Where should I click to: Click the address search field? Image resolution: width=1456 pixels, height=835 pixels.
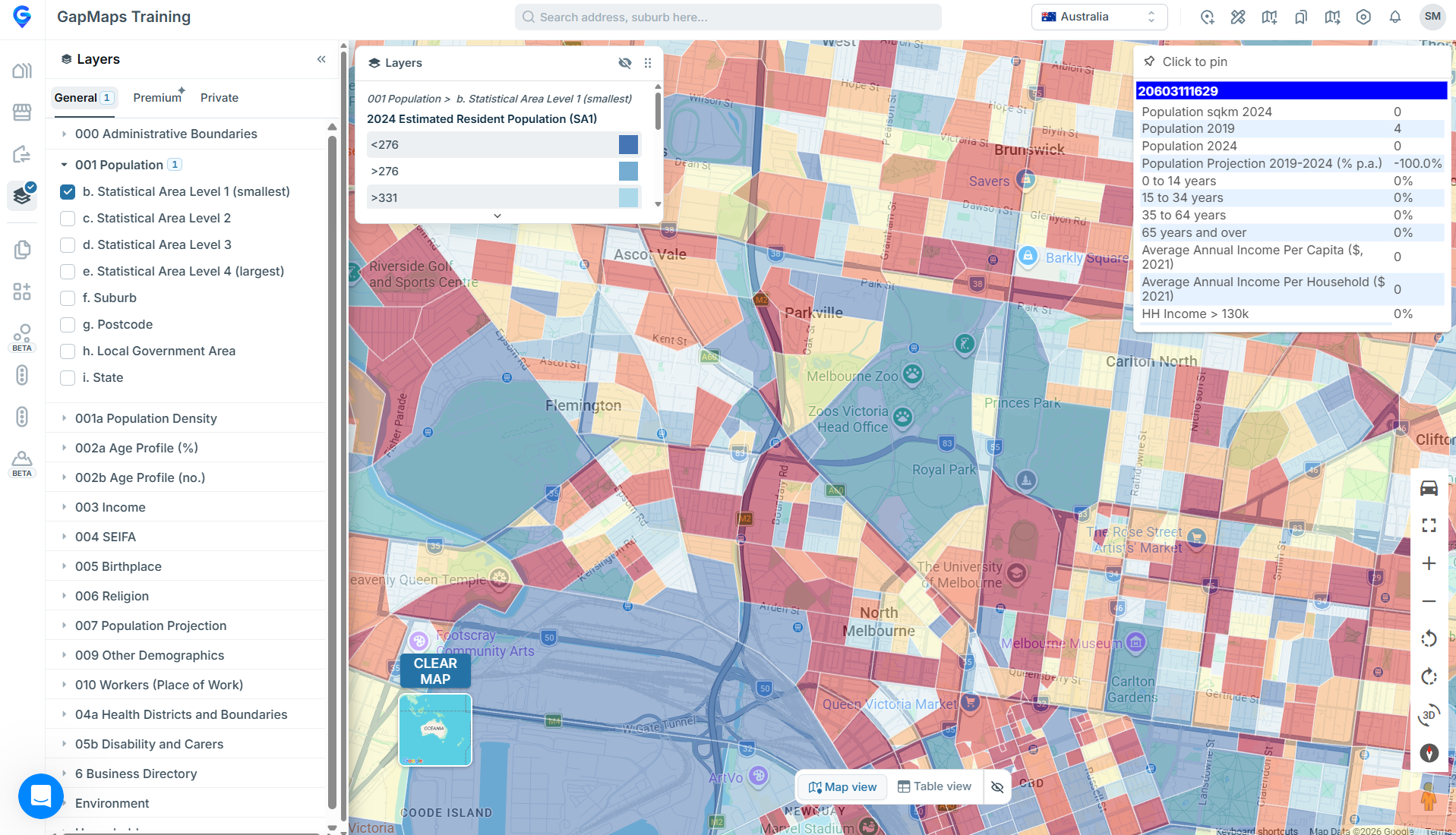pyautogui.click(x=728, y=17)
